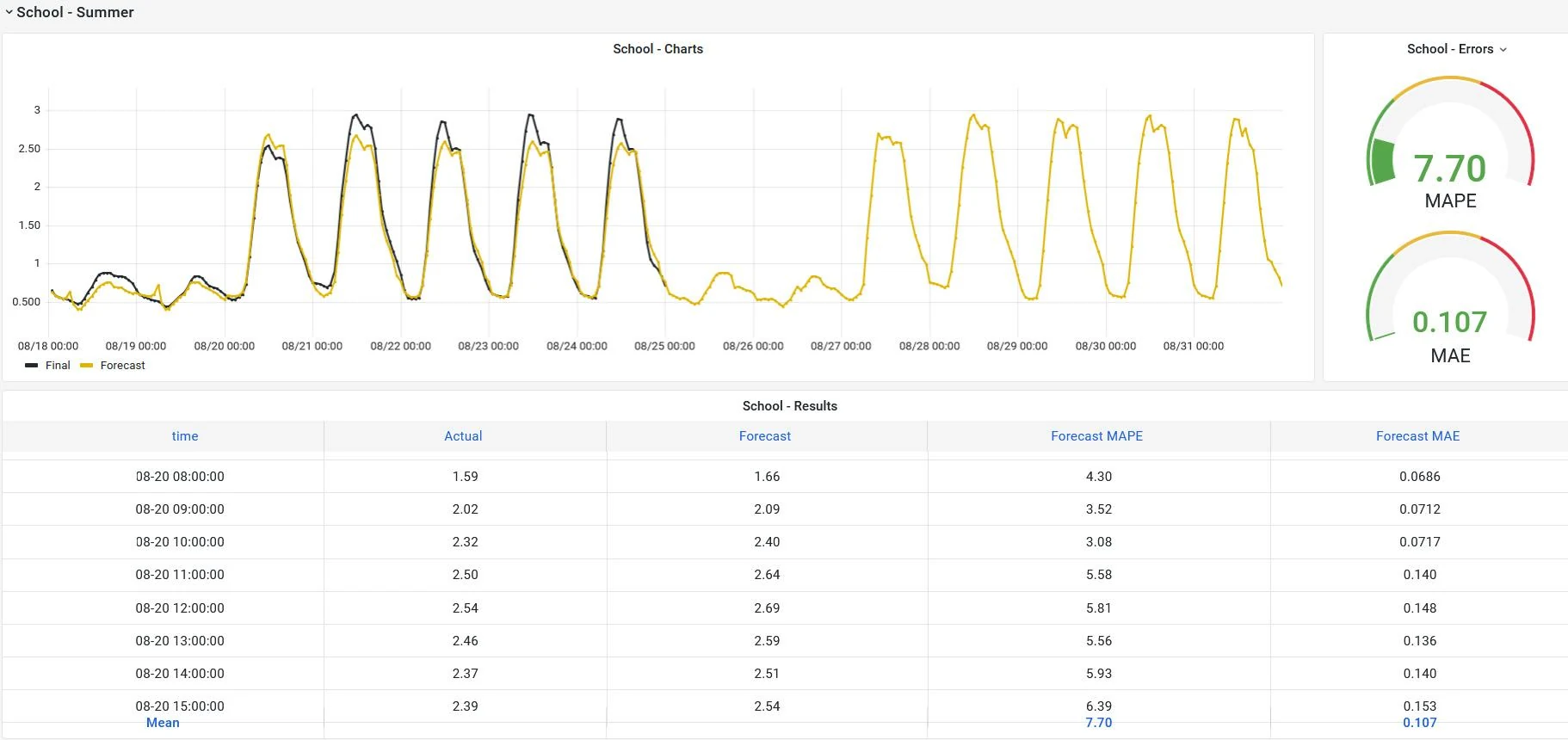Click the Forecast MAE value 0.0686
The width and height of the screenshot is (1568, 740).
[x=1420, y=477]
